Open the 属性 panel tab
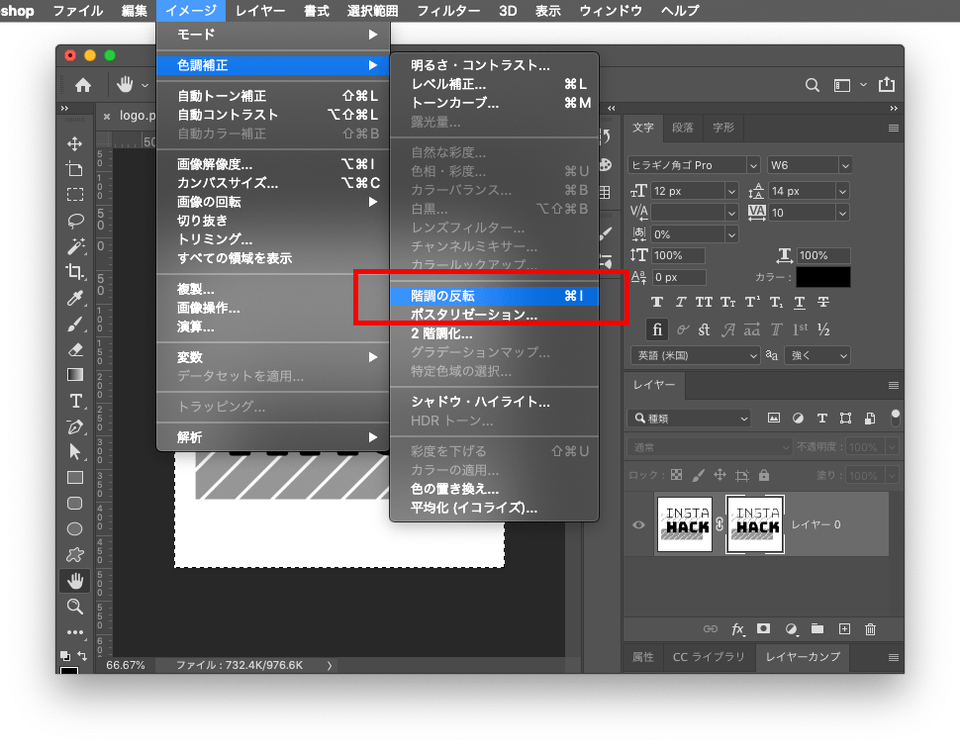960x747 pixels. (643, 657)
